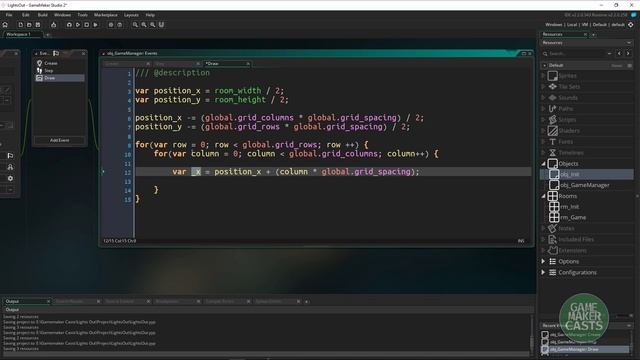The image size is (640, 360).
Task: Open the Edit menu
Action: [26, 15]
